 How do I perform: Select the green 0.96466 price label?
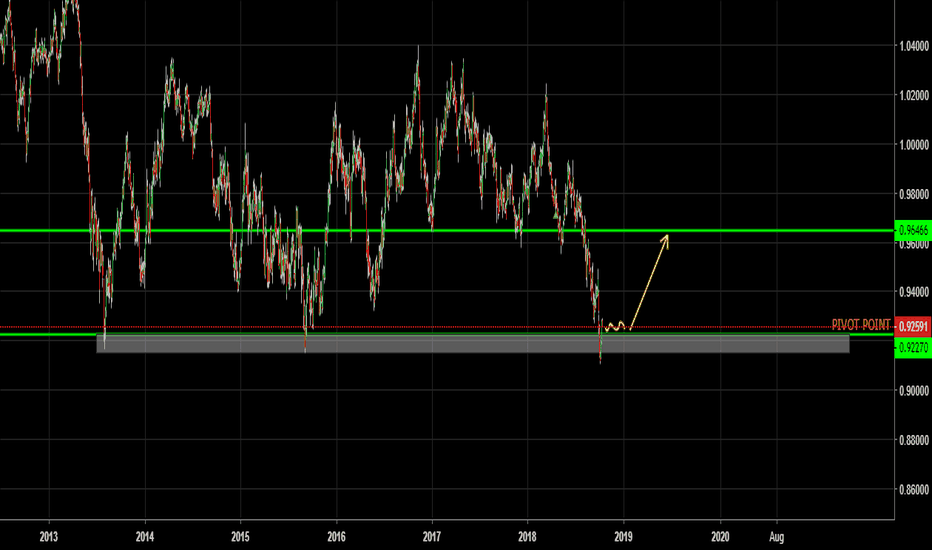[x=912, y=230]
